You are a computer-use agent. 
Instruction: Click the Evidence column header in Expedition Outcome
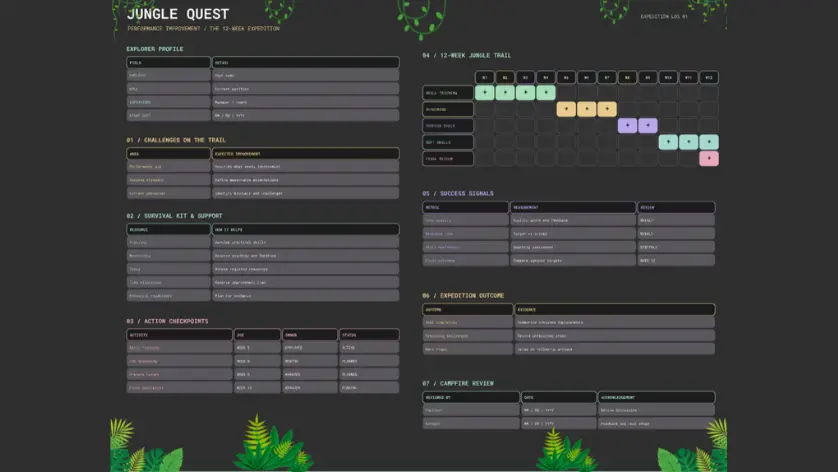tap(615, 309)
